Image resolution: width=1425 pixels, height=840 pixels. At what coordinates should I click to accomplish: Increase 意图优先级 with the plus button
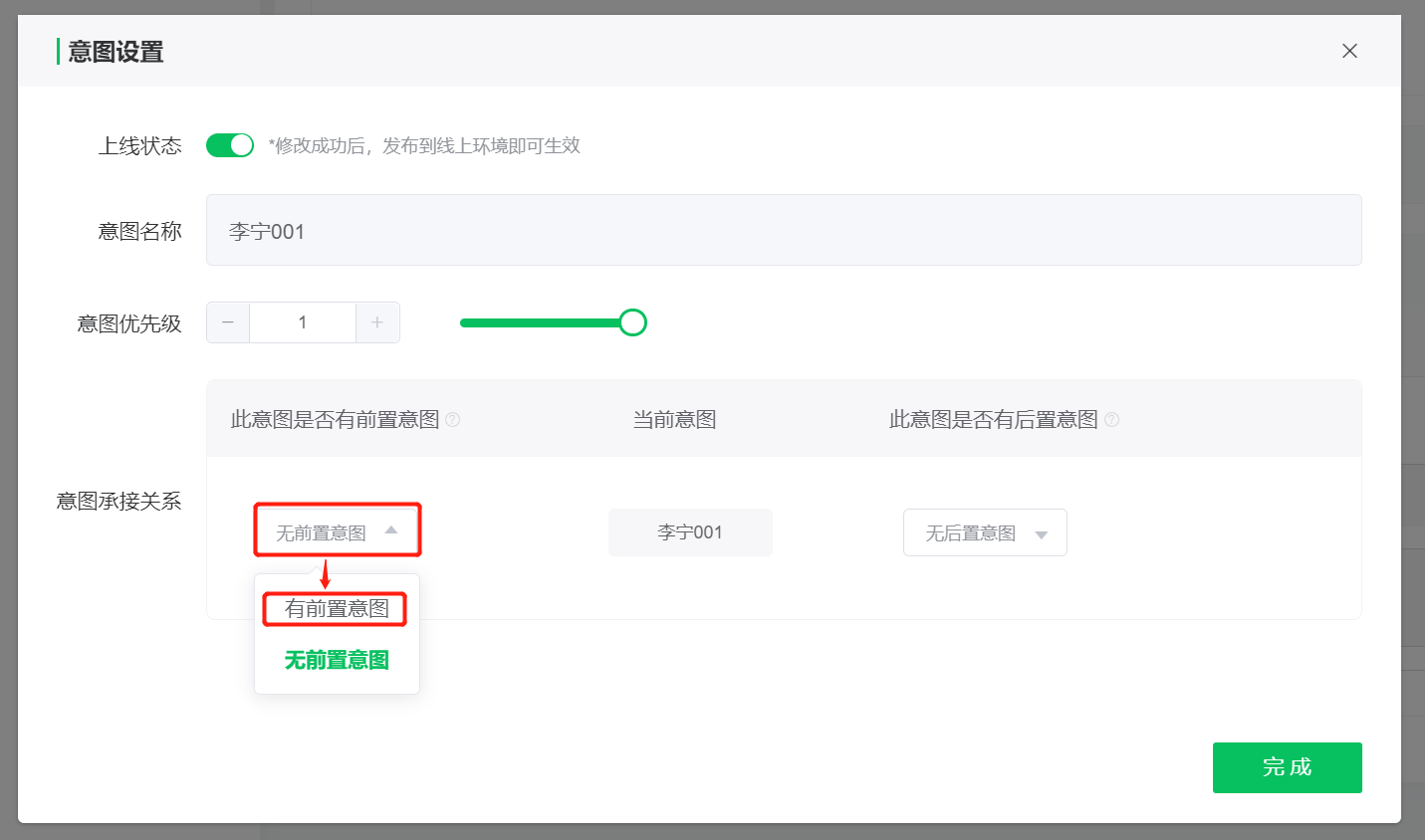coord(377,322)
